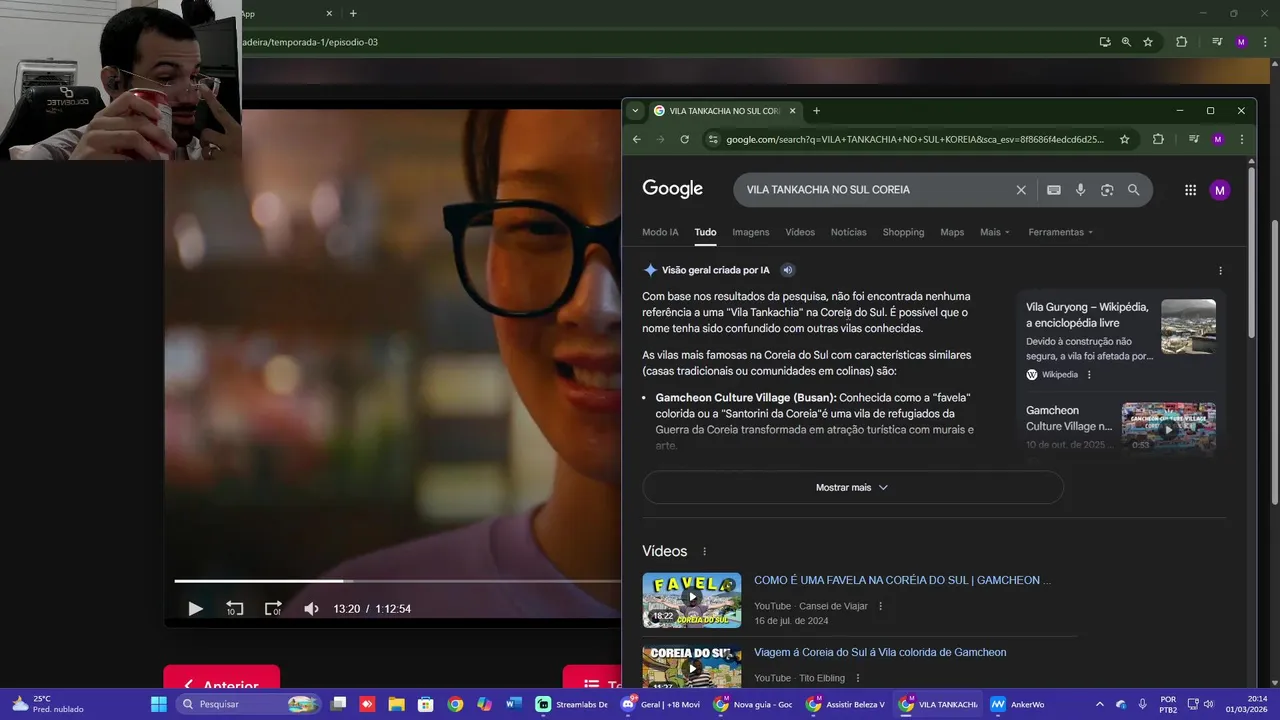Open Gamcheon Culture Village video thumbnail in sidebar
Viewport: 1280px width, 720px height.
pos(1168,427)
